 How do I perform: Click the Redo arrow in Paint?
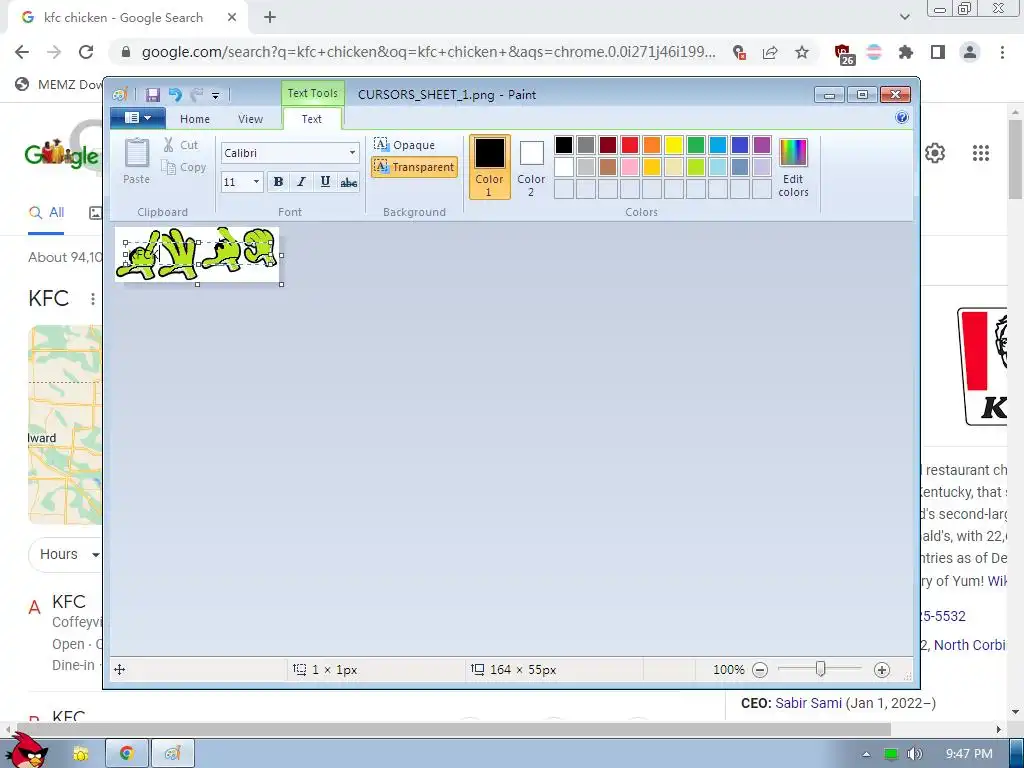(x=197, y=95)
